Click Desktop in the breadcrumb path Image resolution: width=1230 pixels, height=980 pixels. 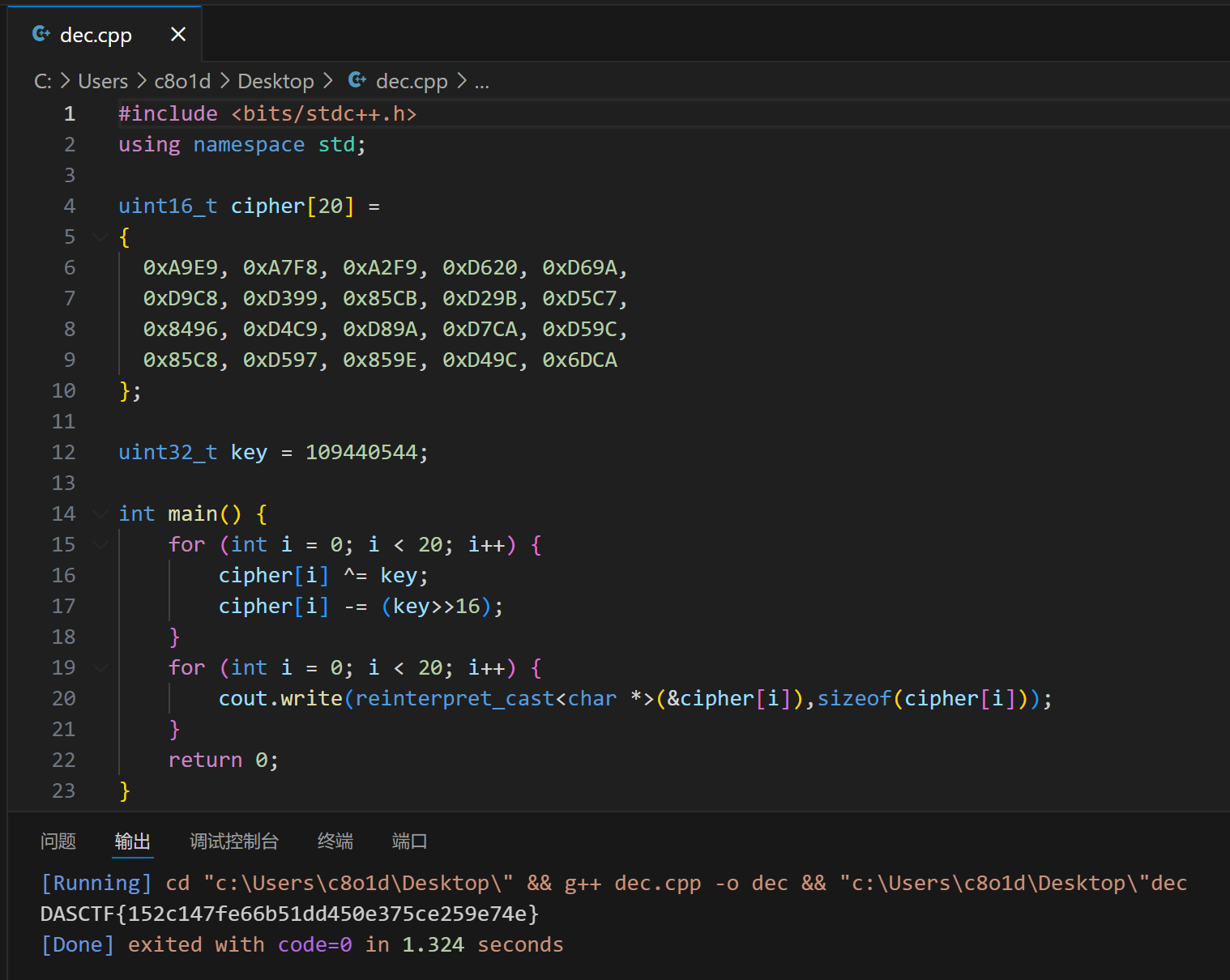[275, 80]
